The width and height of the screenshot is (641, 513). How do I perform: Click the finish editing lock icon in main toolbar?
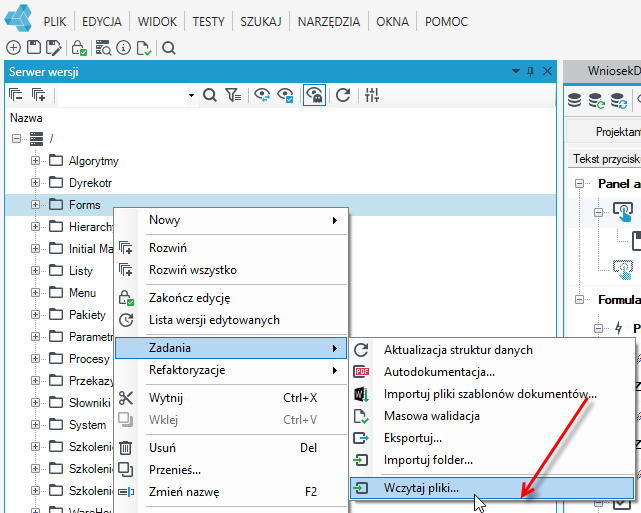79,48
